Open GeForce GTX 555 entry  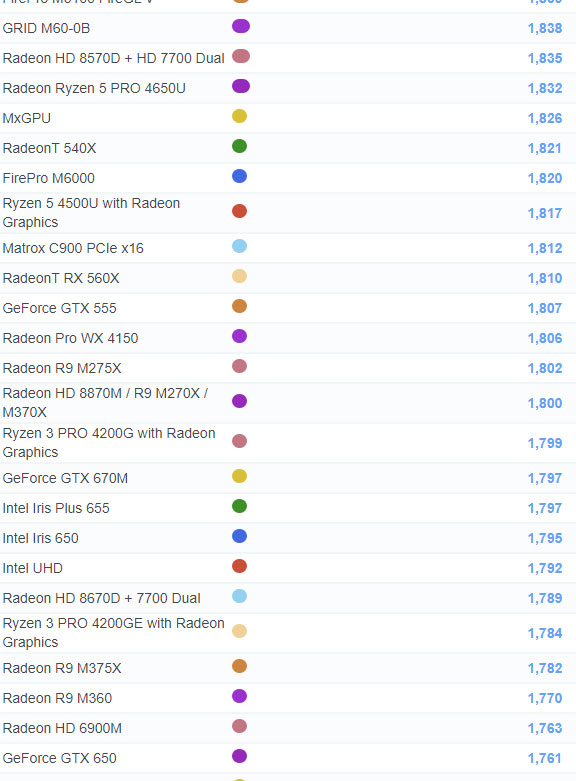(59, 308)
